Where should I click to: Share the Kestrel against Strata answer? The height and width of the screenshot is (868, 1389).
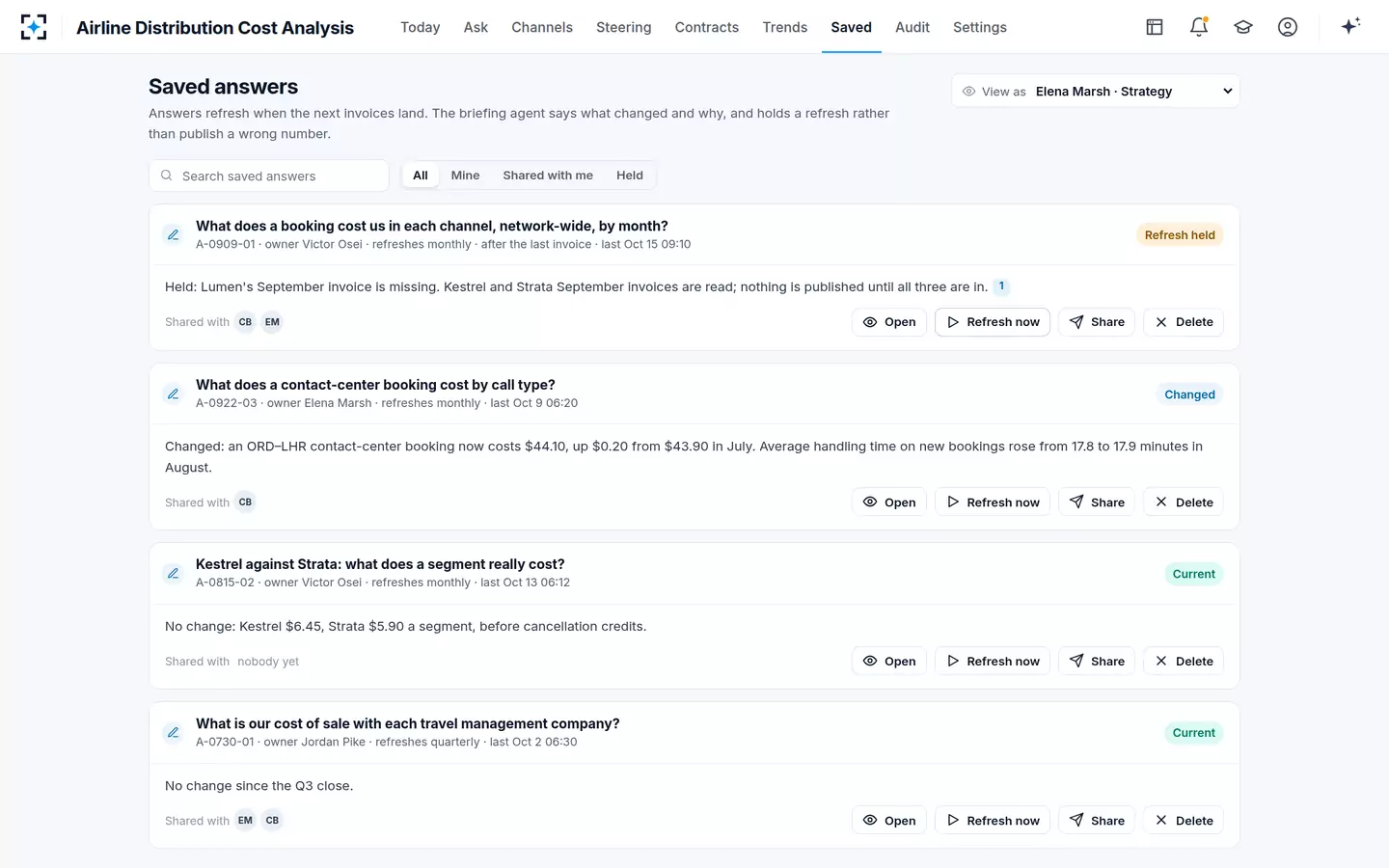pyautogui.click(x=1097, y=662)
